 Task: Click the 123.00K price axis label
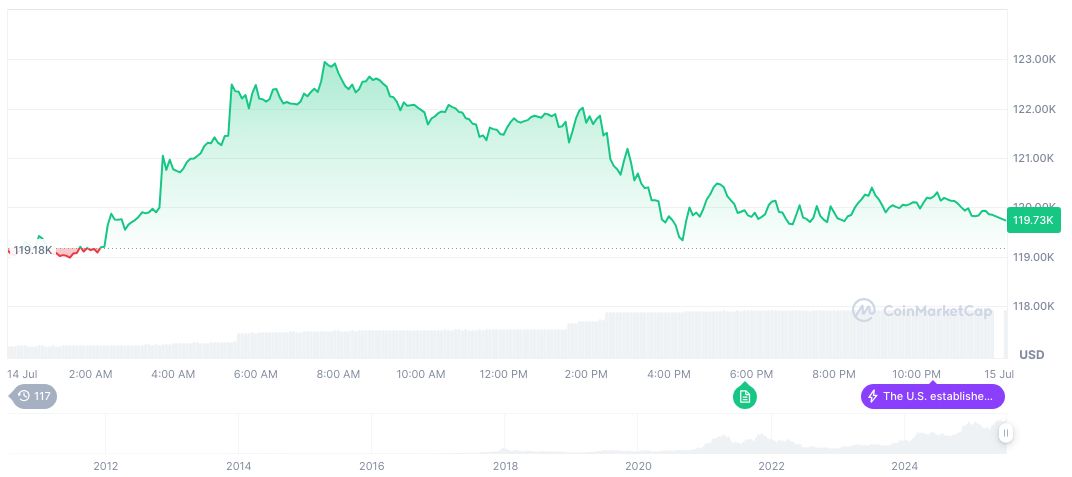pos(1034,60)
